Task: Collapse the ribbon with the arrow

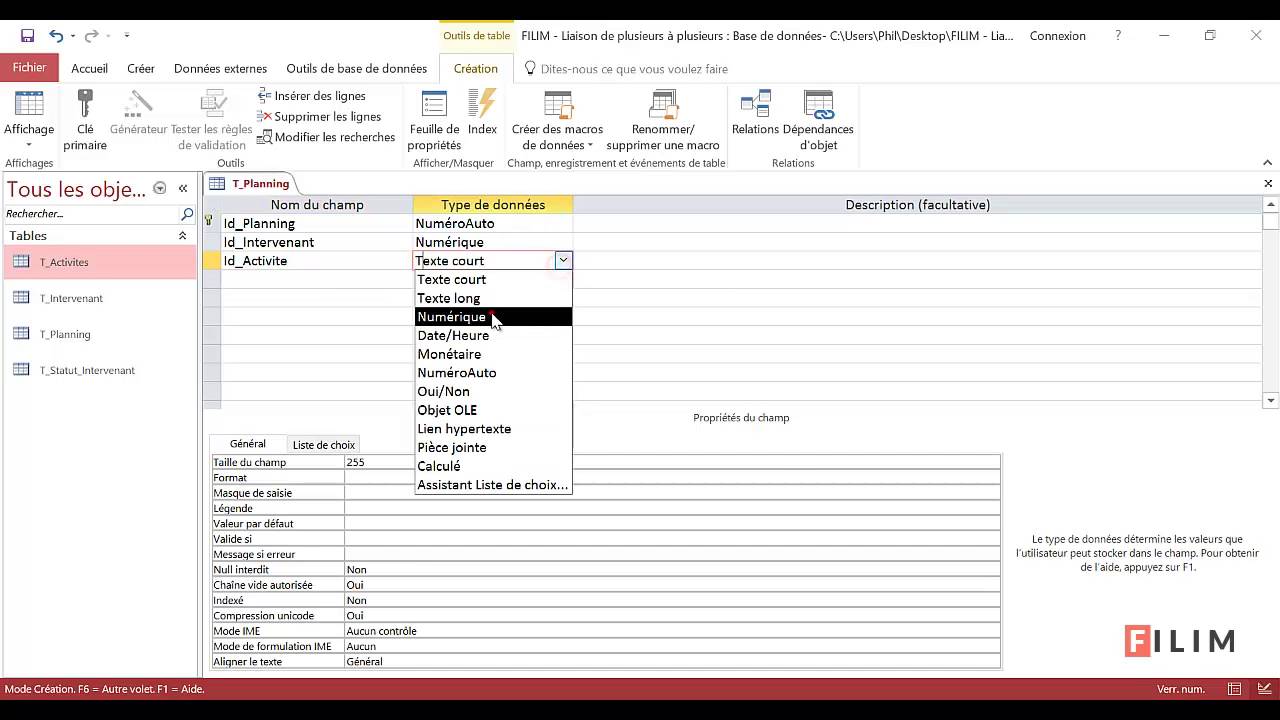Action: tap(1268, 163)
